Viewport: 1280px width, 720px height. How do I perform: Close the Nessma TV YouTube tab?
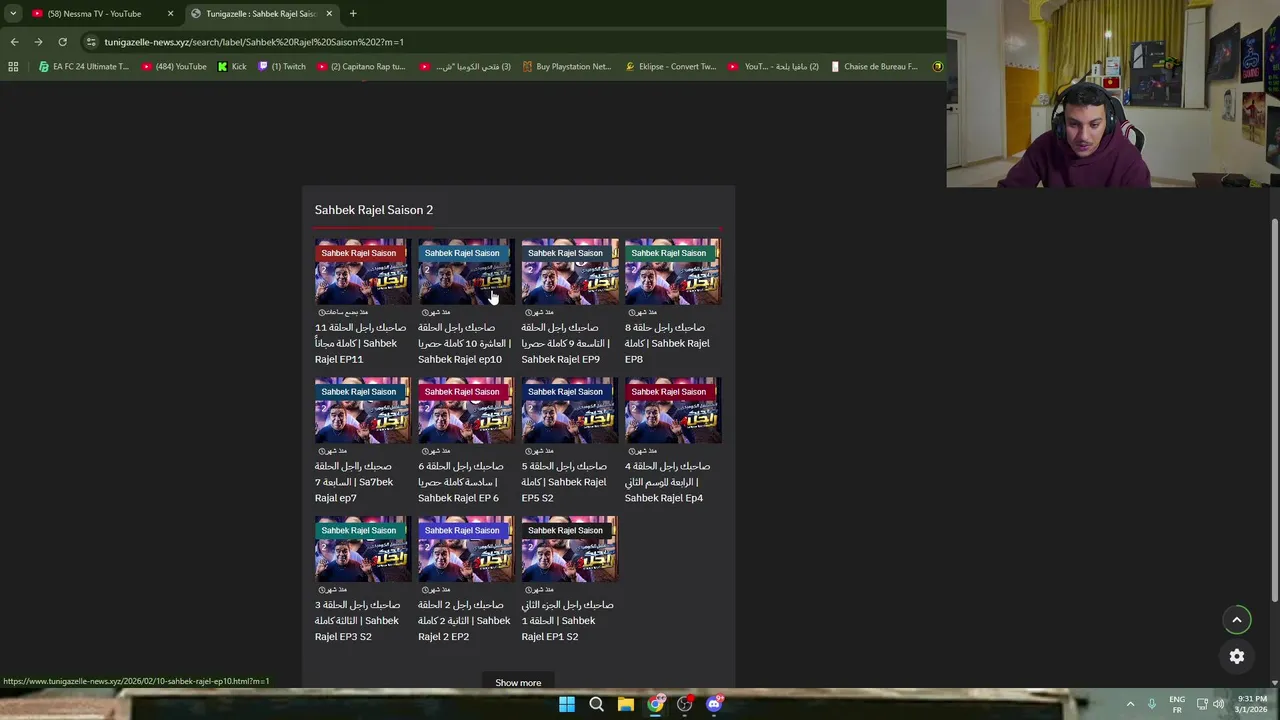click(x=170, y=14)
